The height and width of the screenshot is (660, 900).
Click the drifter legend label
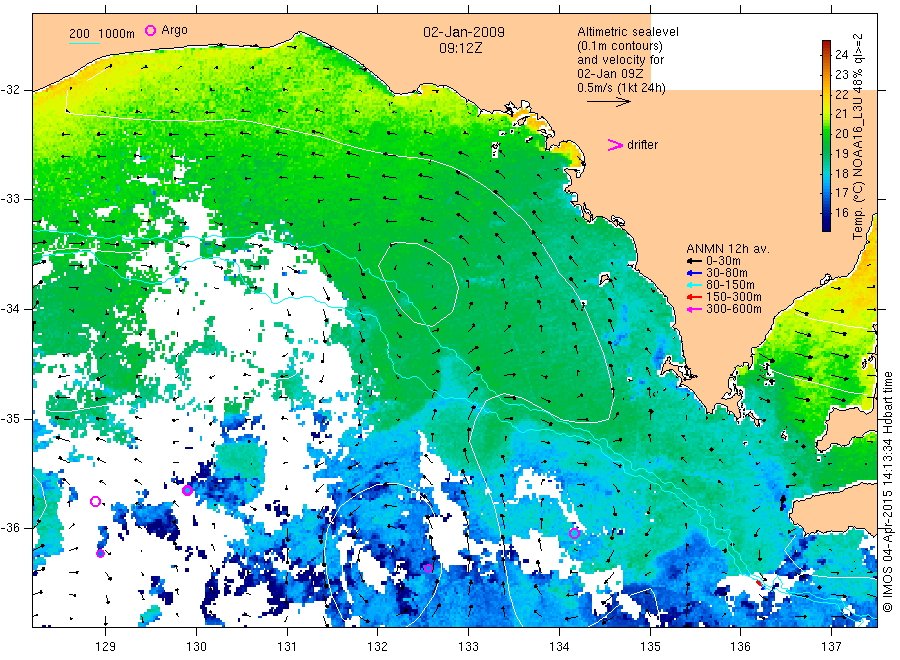(x=642, y=145)
